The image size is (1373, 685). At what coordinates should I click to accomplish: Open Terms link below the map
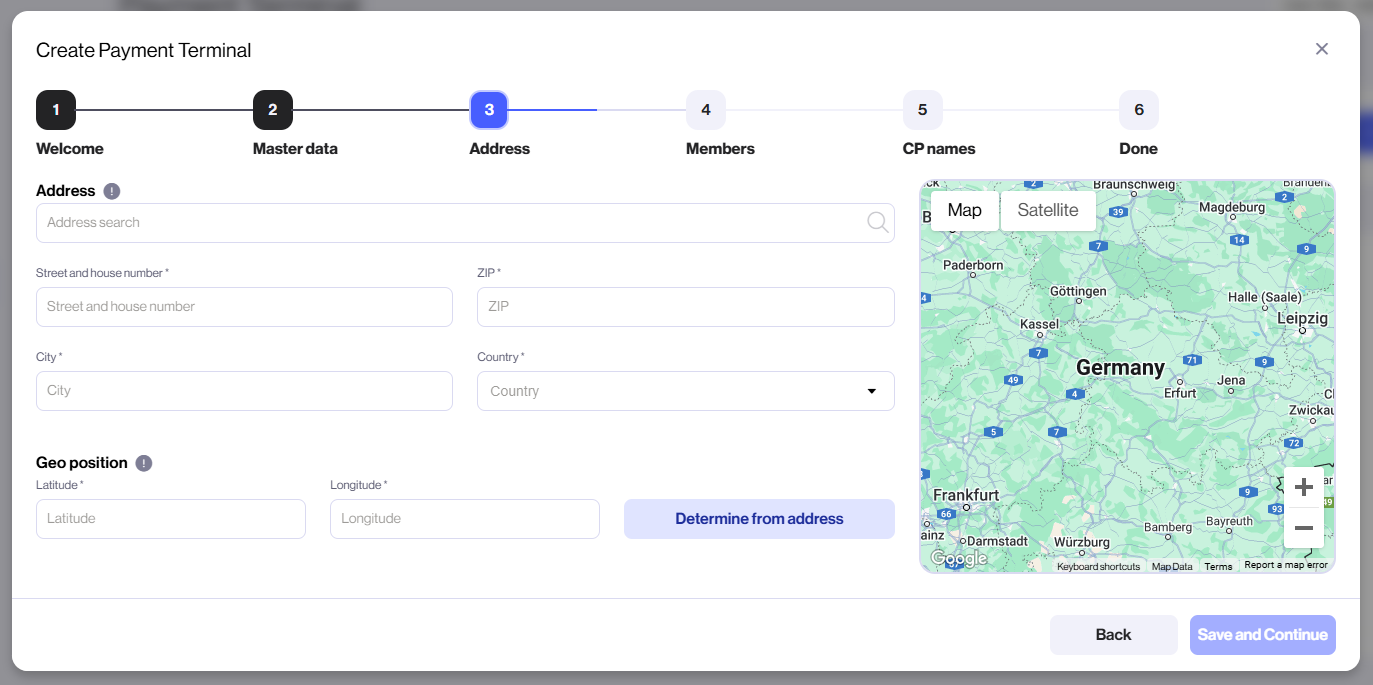point(1218,565)
